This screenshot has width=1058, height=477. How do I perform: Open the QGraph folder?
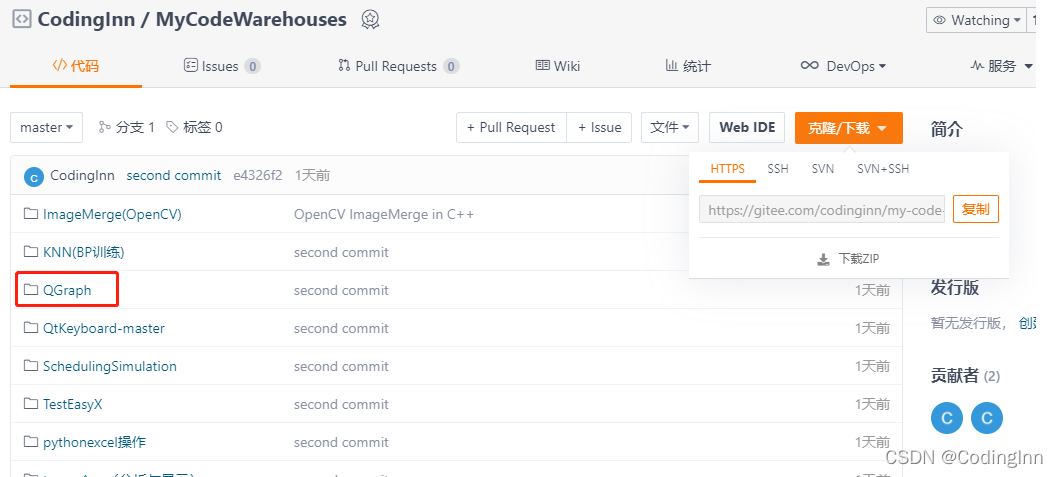67,290
